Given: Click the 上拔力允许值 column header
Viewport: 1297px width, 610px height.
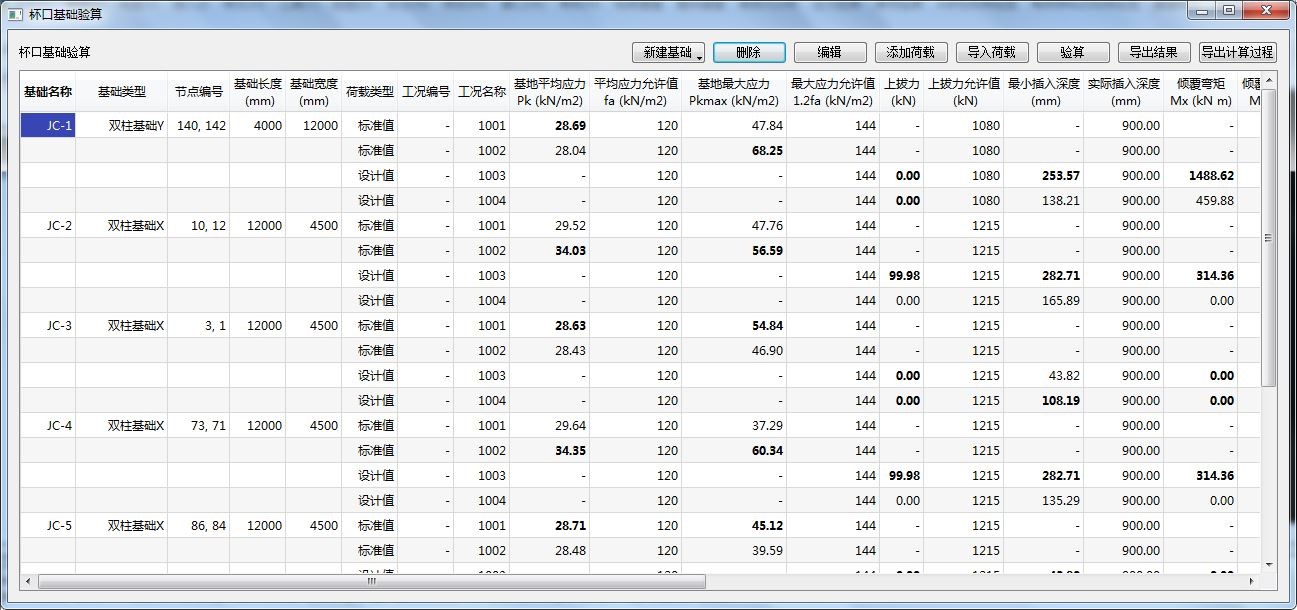Looking at the screenshot, I should [963, 92].
